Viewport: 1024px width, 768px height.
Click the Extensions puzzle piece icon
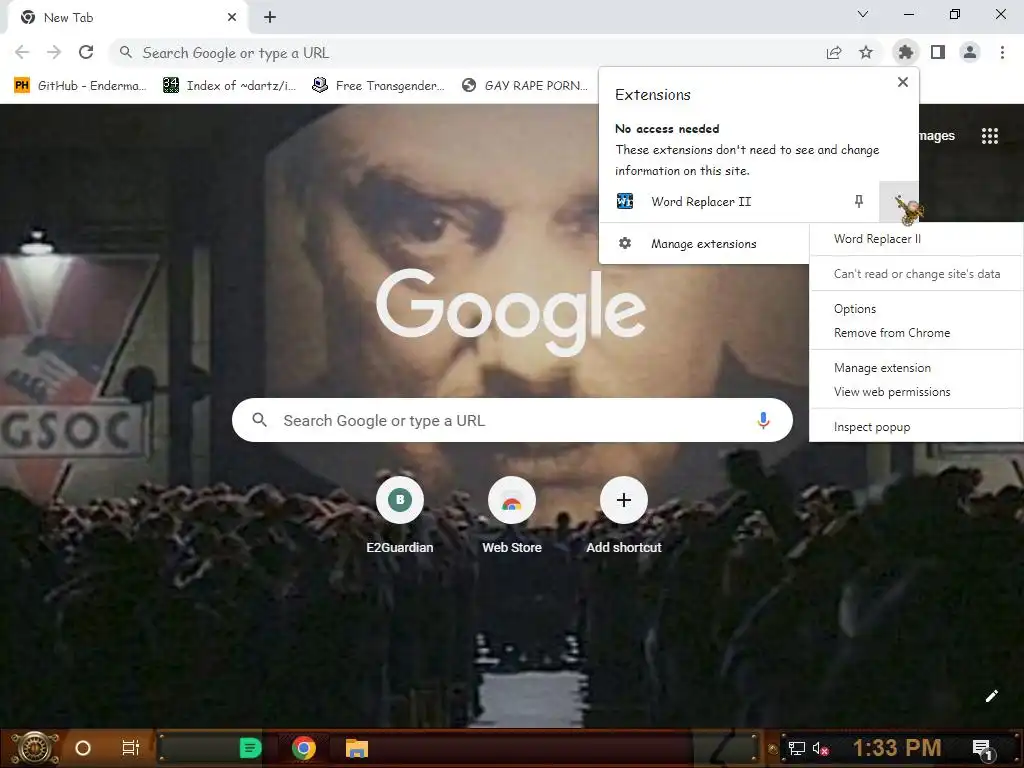click(905, 52)
